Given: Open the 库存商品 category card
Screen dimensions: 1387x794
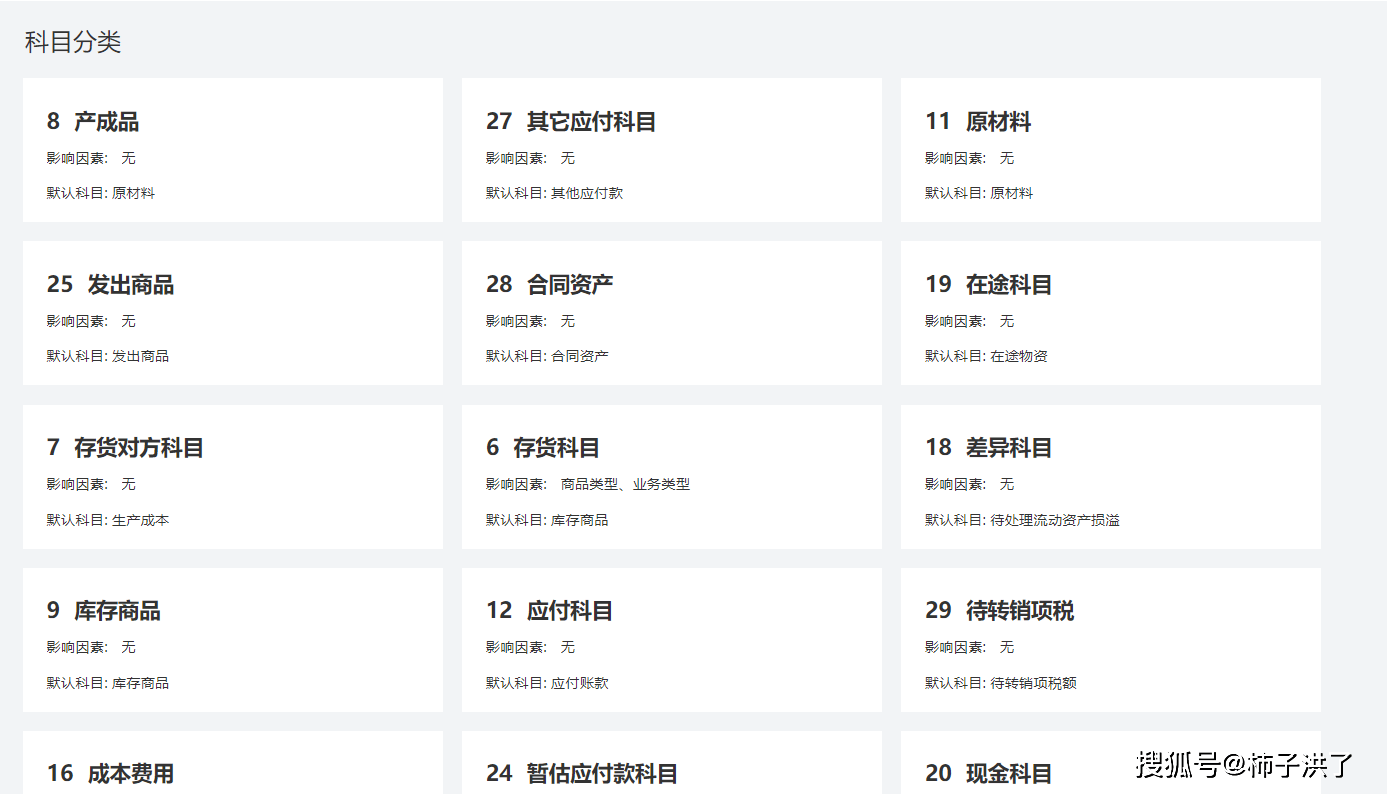Looking at the screenshot, I should pos(232,640).
